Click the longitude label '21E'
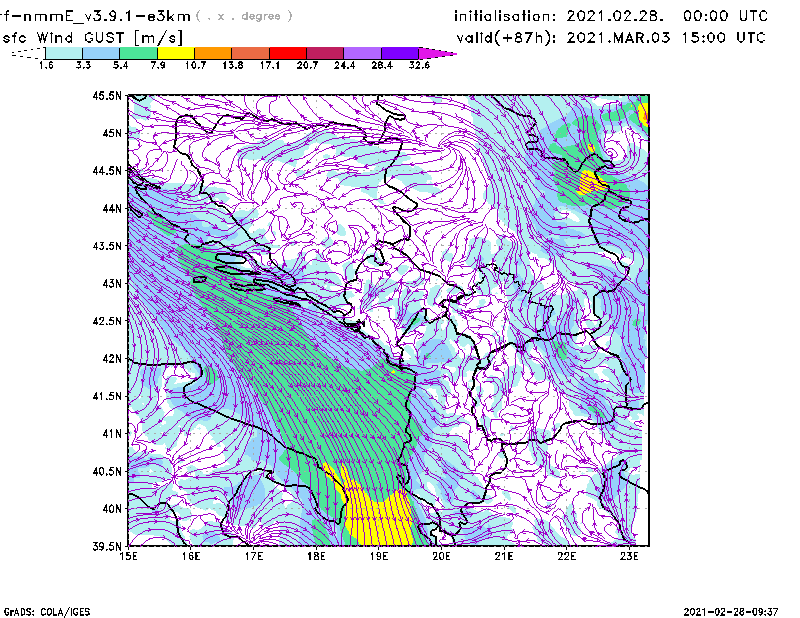800x618 pixels. [x=504, y=556]
